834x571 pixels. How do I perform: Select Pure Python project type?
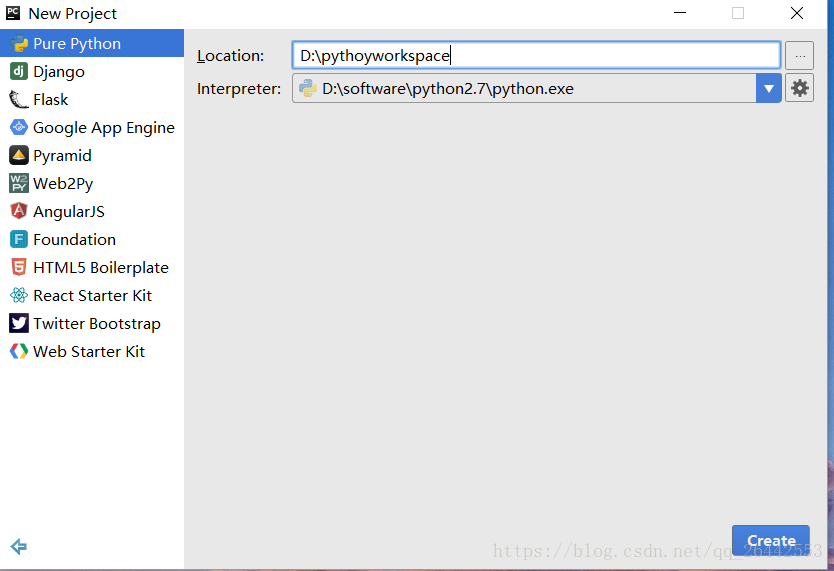(92, 44)
